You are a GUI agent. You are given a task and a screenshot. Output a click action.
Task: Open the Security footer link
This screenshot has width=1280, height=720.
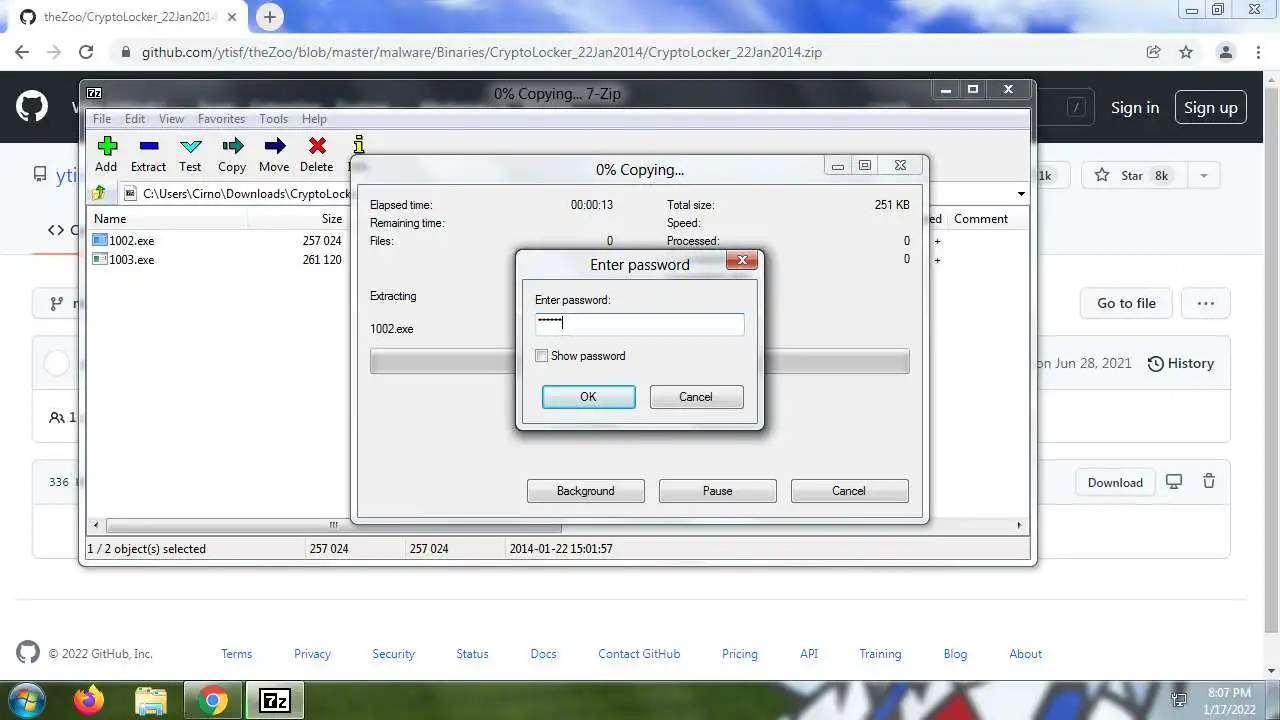[393, 654]
